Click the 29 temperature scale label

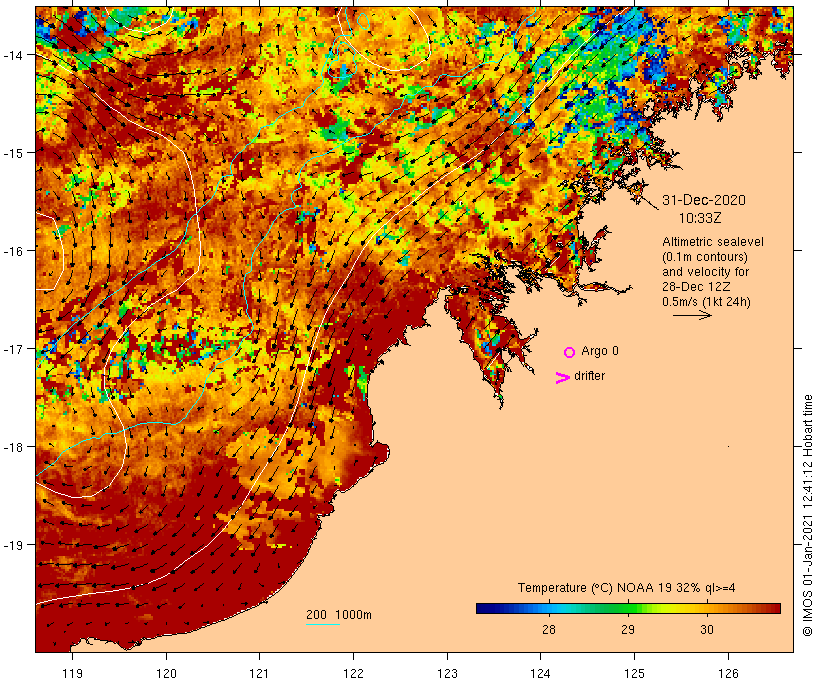click(628, 629)
